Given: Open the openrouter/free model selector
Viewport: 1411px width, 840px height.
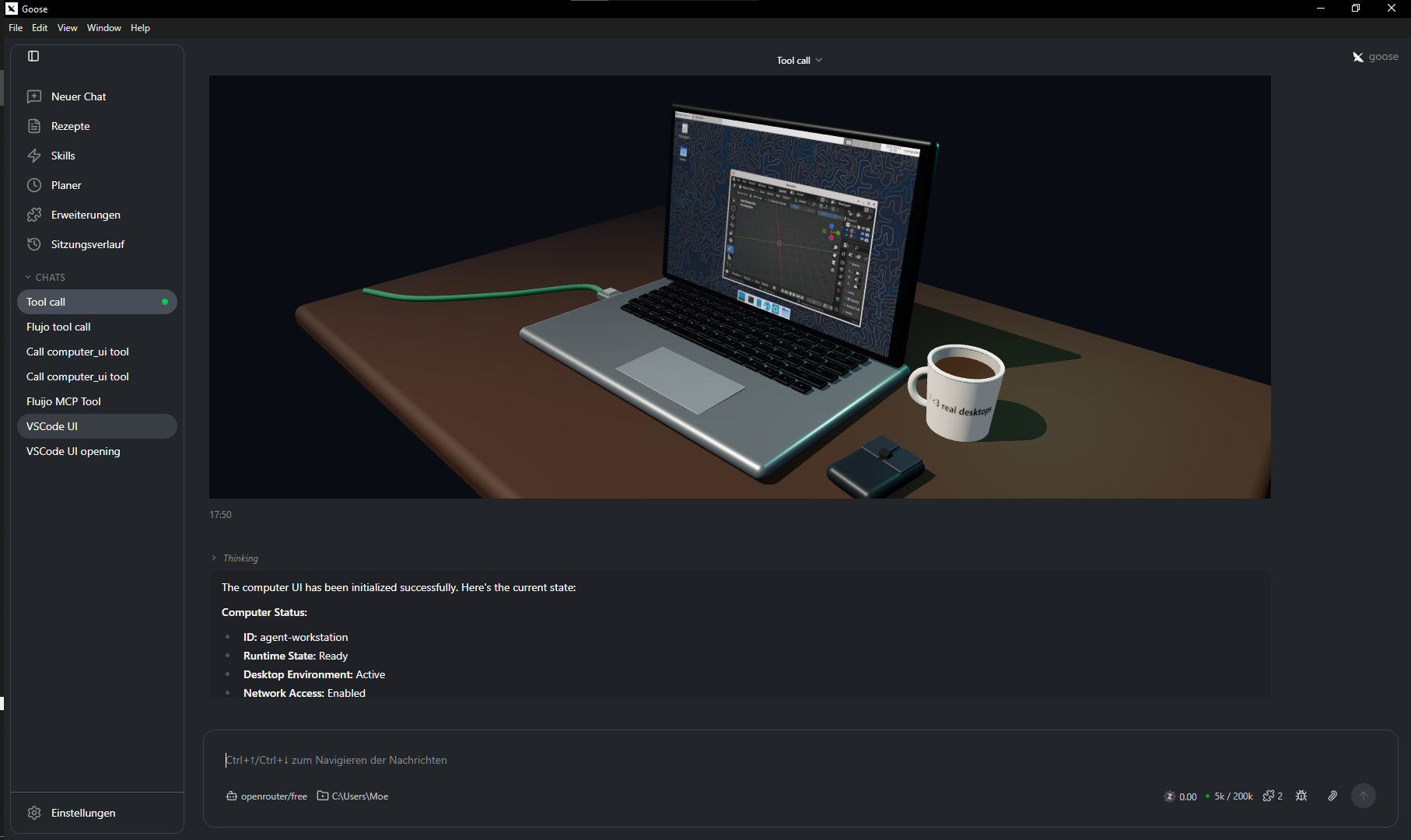Looking at the screenshot, I should [267, 796].
